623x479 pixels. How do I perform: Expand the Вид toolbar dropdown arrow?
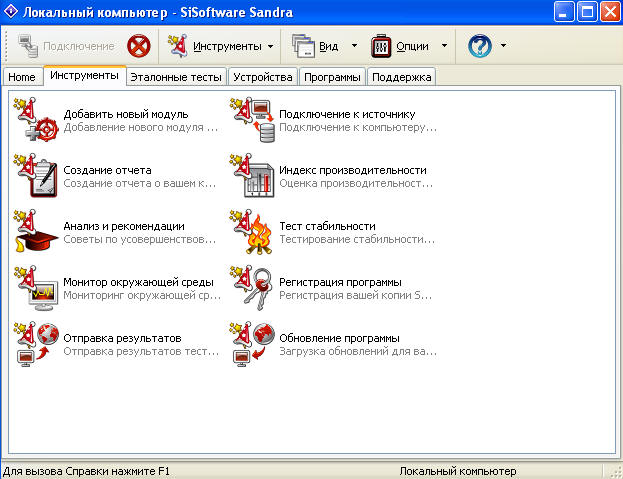[354, 46]
